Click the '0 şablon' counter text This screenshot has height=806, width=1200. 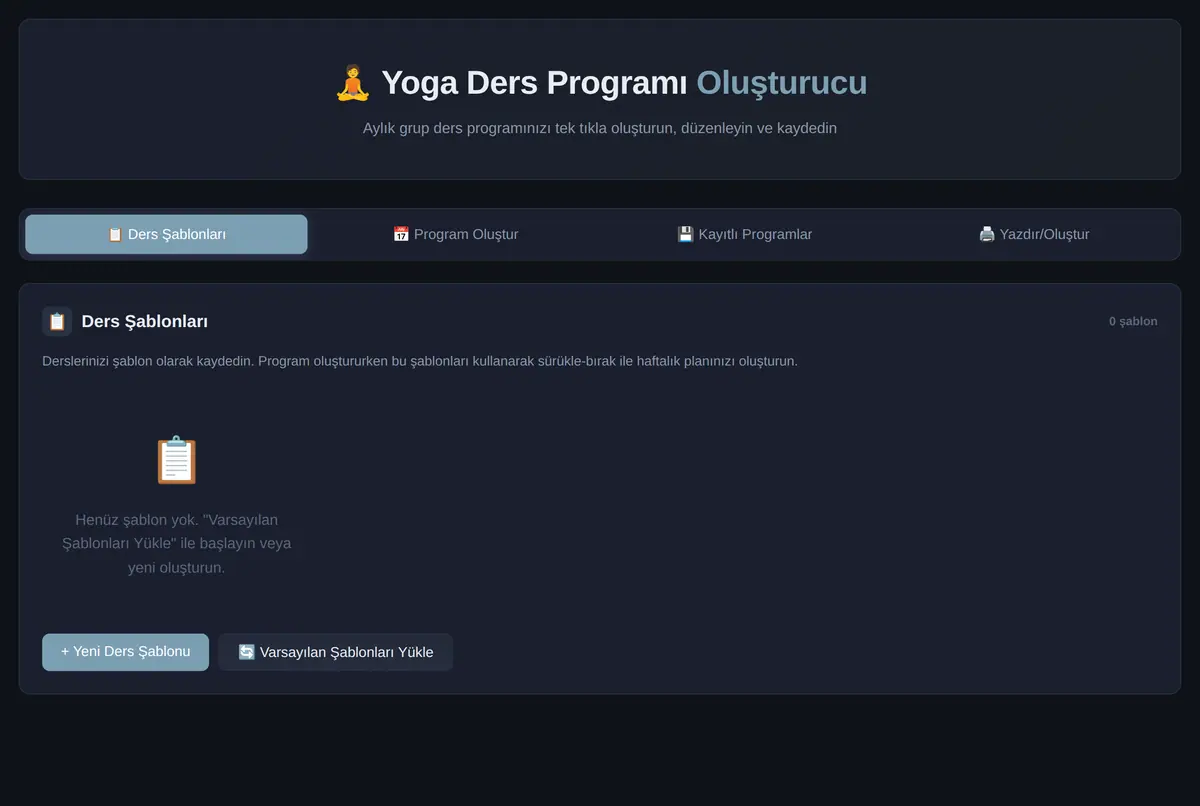[1133, 321]
